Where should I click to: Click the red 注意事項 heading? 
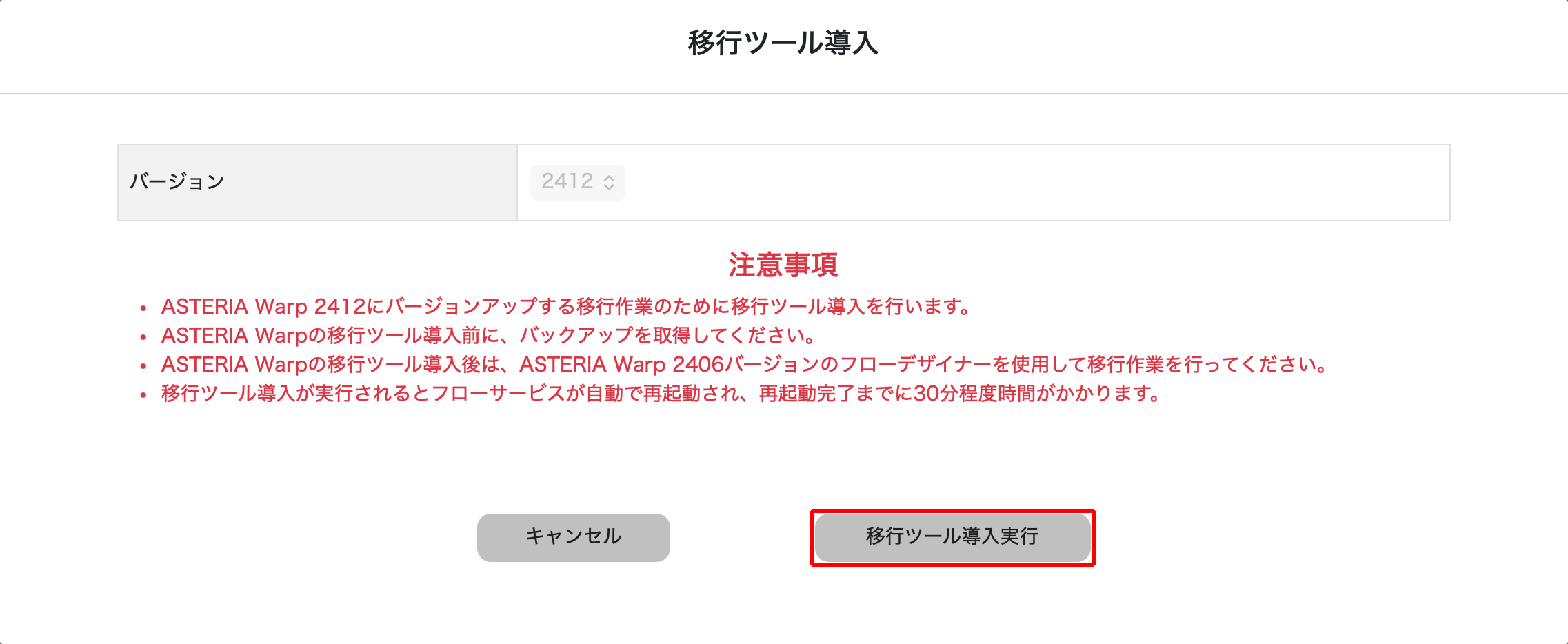click(x=783, y=265)
